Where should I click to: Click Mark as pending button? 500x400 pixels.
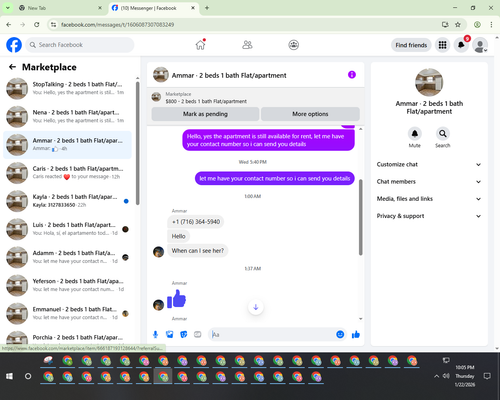205,114
